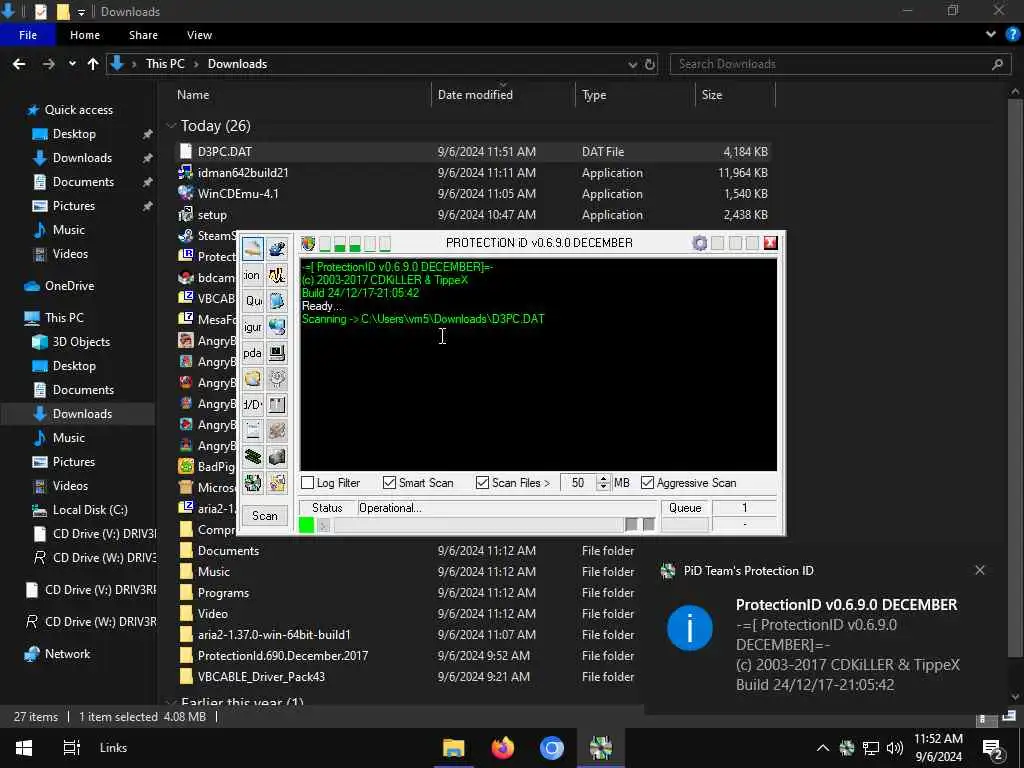
Task: Expand the File Explorer ribbon chevron
Action: pyautogui.click(x=991, y=35)
